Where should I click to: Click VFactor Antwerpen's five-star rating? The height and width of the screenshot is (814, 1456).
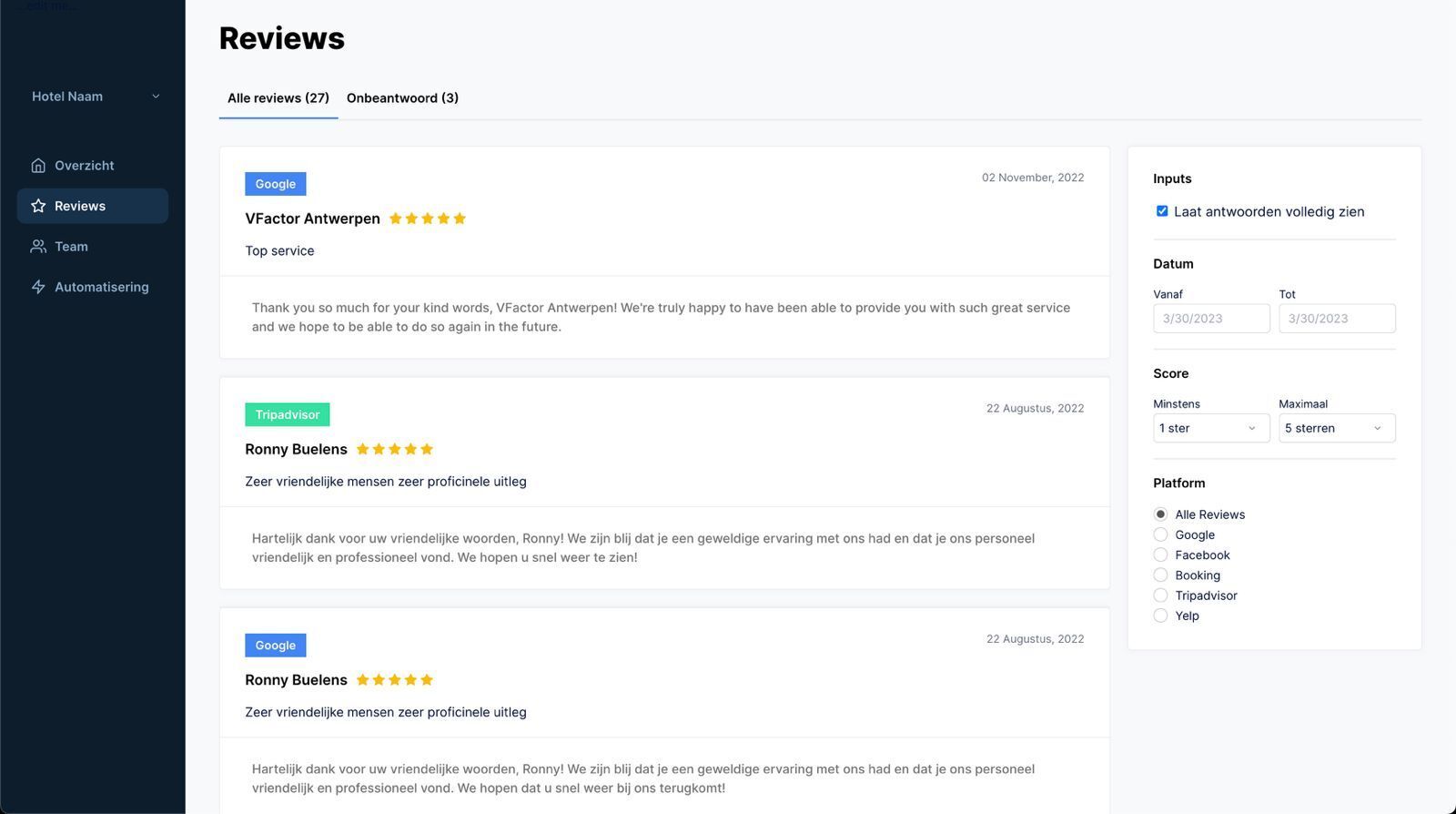click(427, 219)
